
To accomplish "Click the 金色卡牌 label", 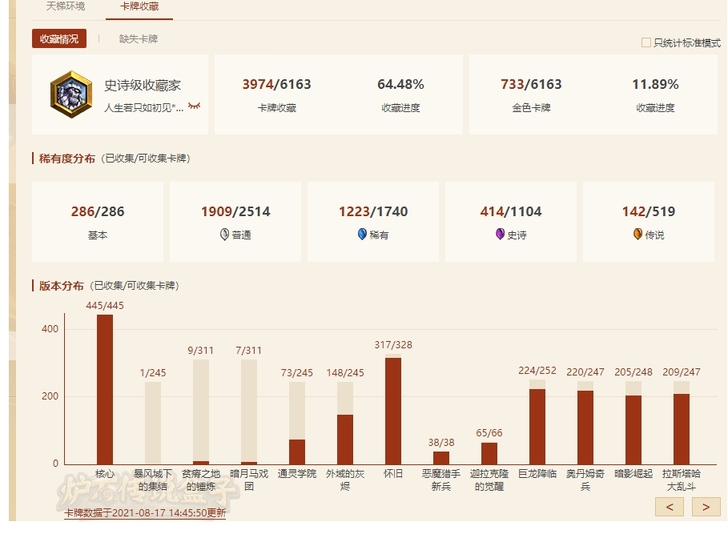I will [531, 108].
